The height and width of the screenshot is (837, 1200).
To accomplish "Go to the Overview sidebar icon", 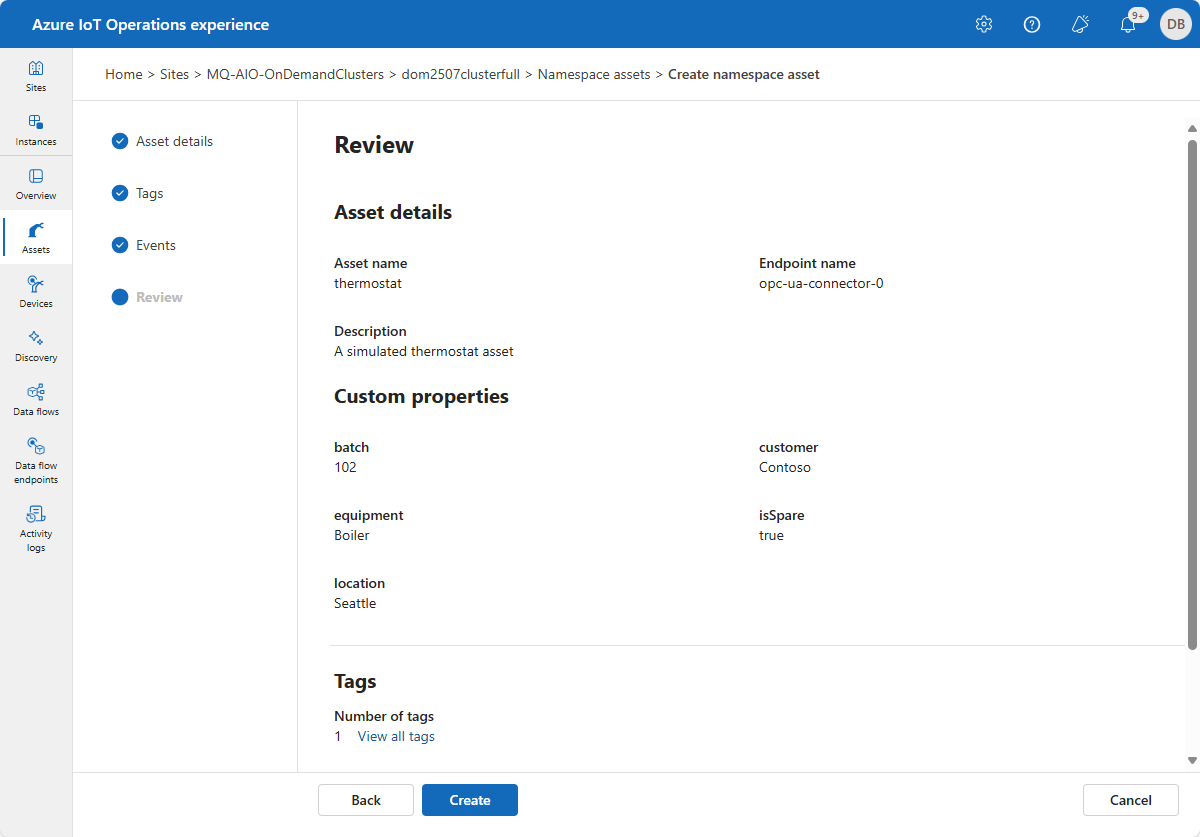I will click(36, 184).
